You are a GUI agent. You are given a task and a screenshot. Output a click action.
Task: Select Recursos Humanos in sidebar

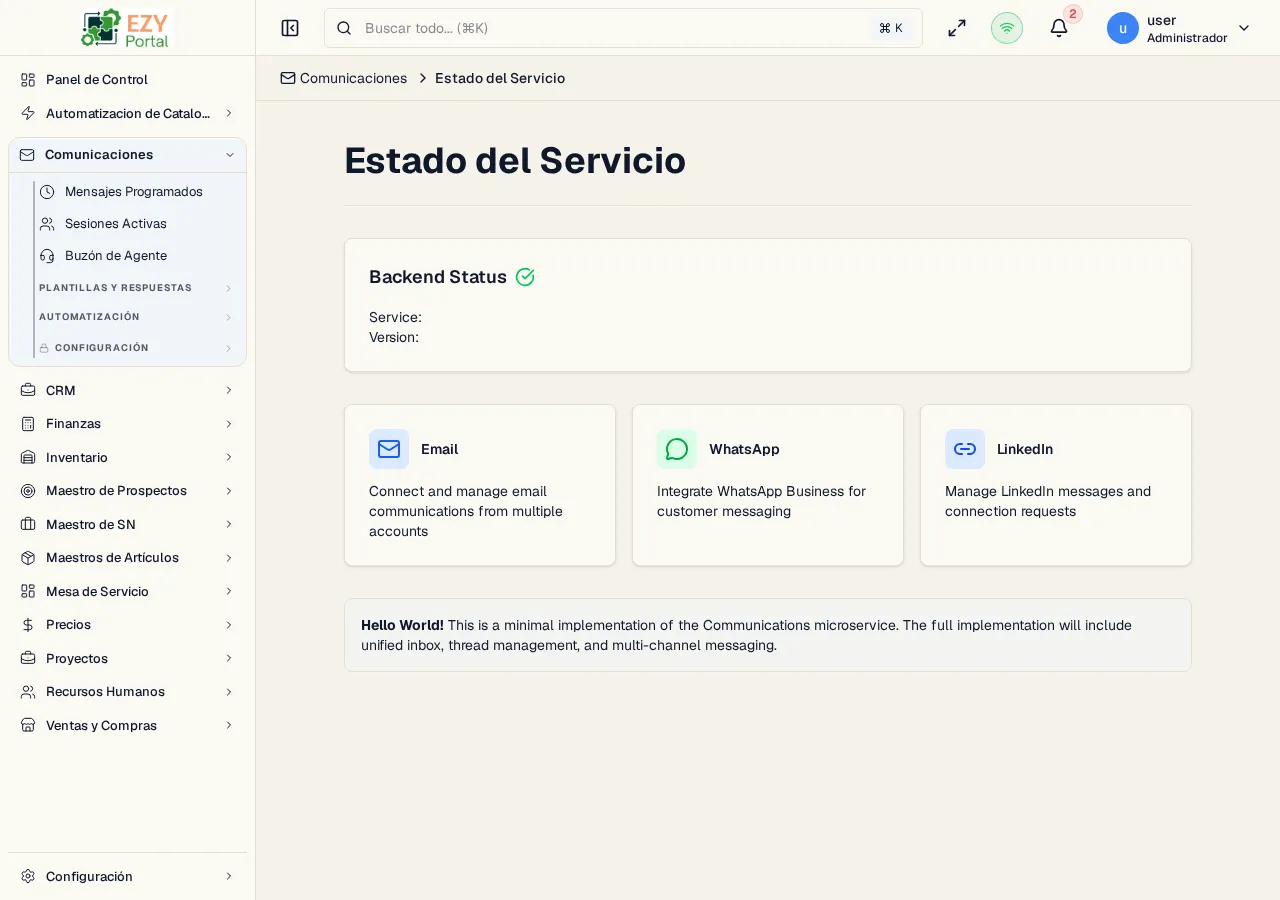127,692
